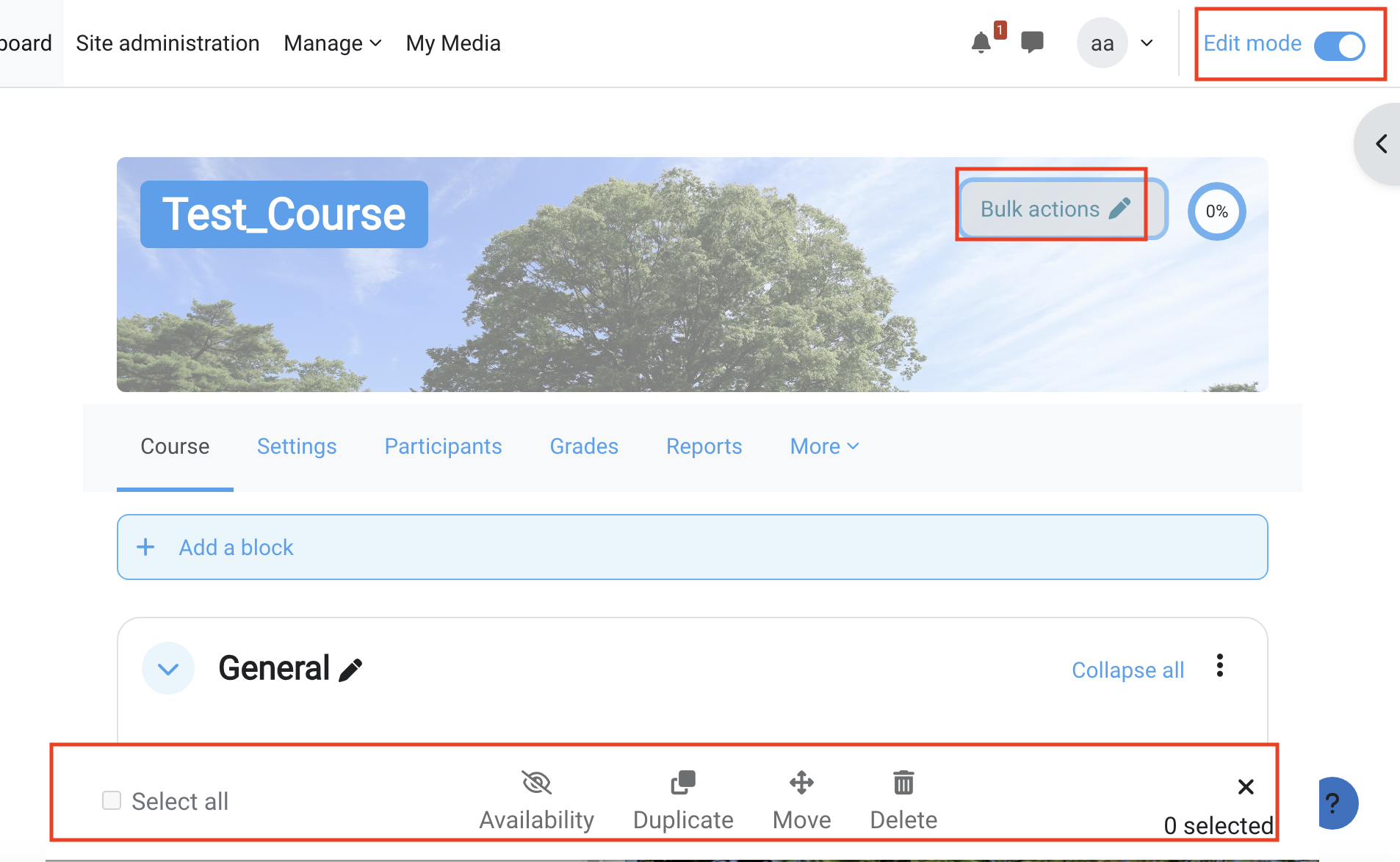This screenshot has width=1400, height=862.
Task: Open the notifications bell
Action: point(982,43)
